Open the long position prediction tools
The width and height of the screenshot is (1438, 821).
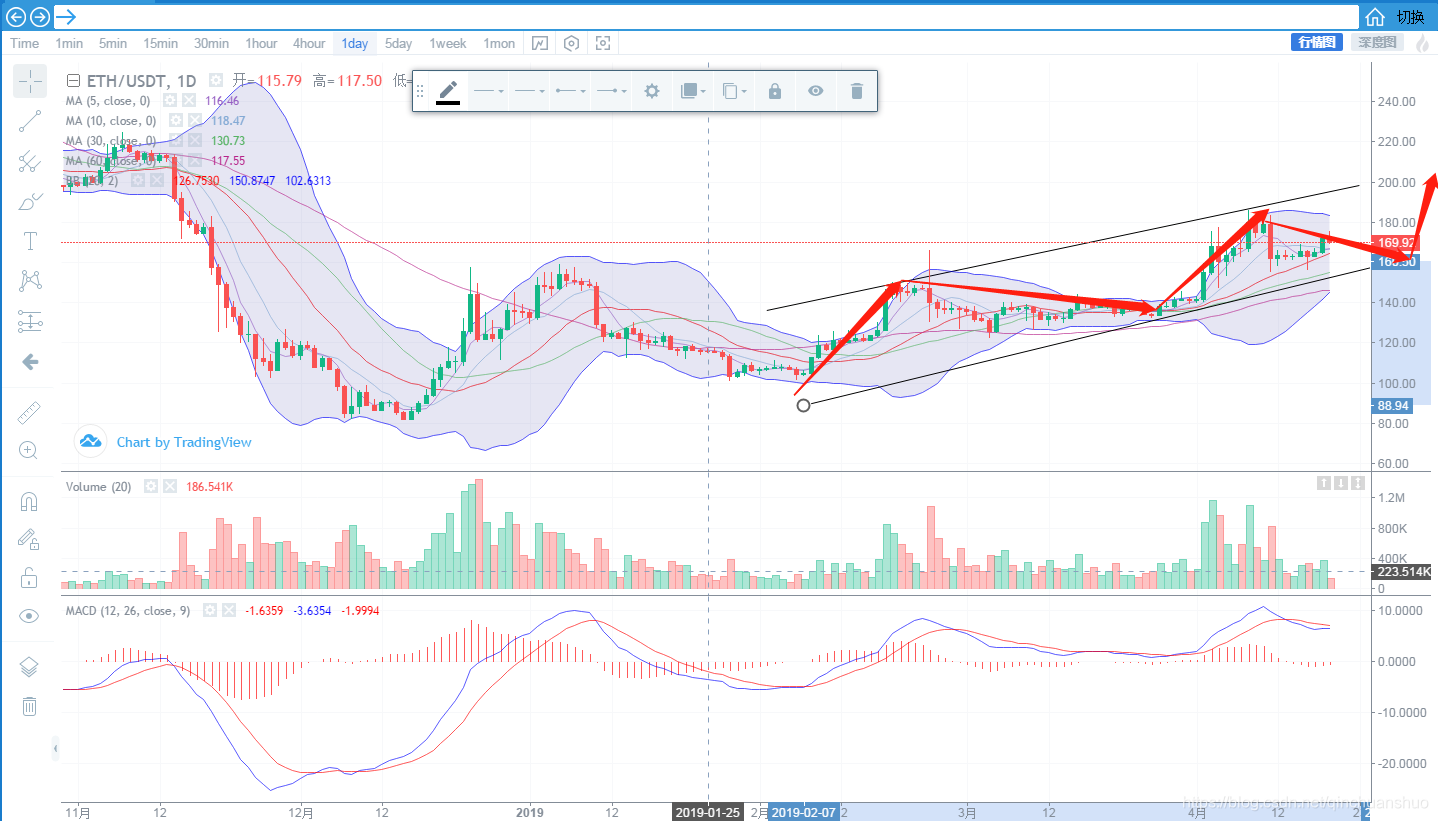click(x=30, y=321)
